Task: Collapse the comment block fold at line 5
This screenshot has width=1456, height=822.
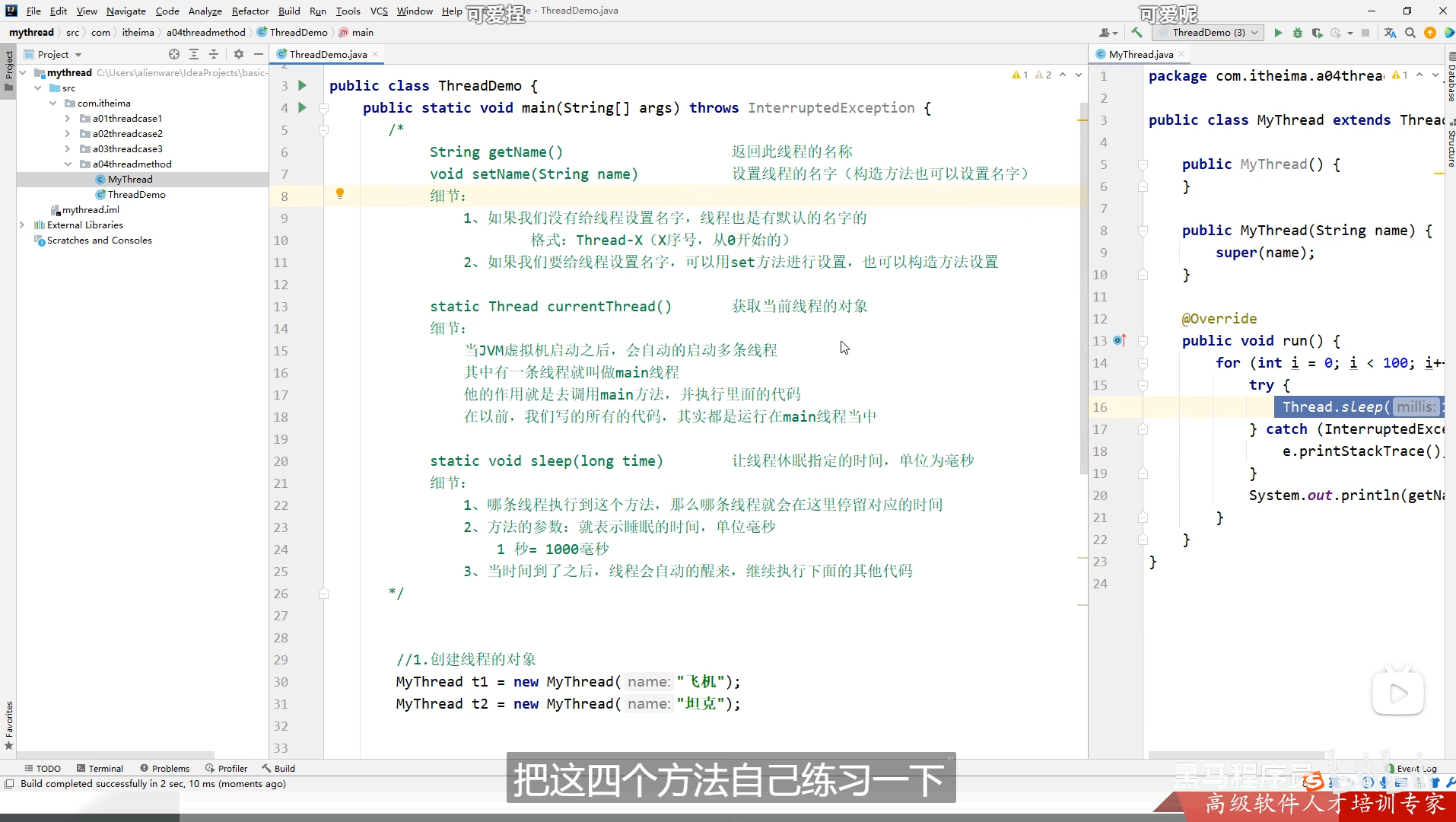Action: (x=323, y=130)
